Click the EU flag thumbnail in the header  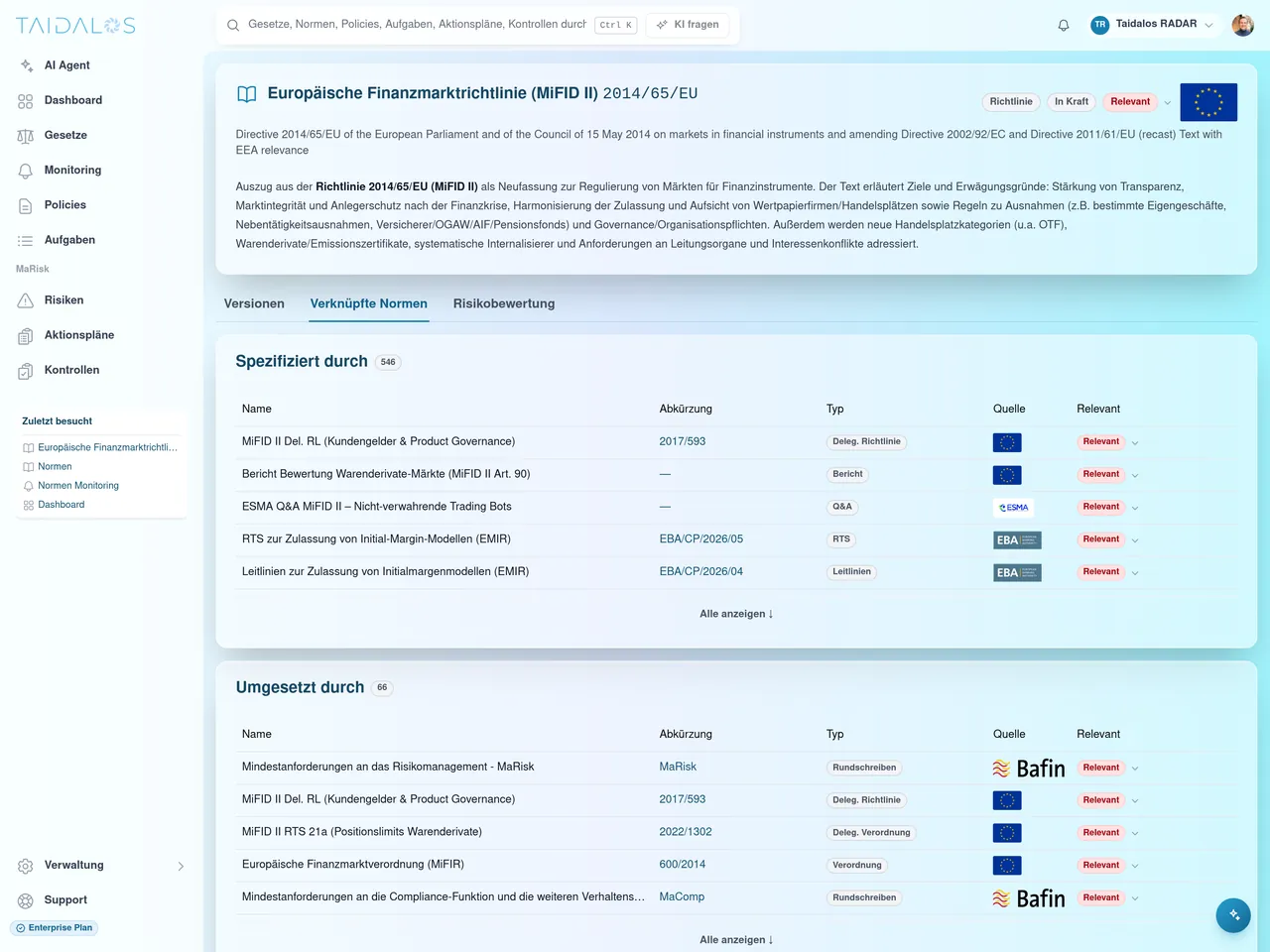[x=1208, y=102]
